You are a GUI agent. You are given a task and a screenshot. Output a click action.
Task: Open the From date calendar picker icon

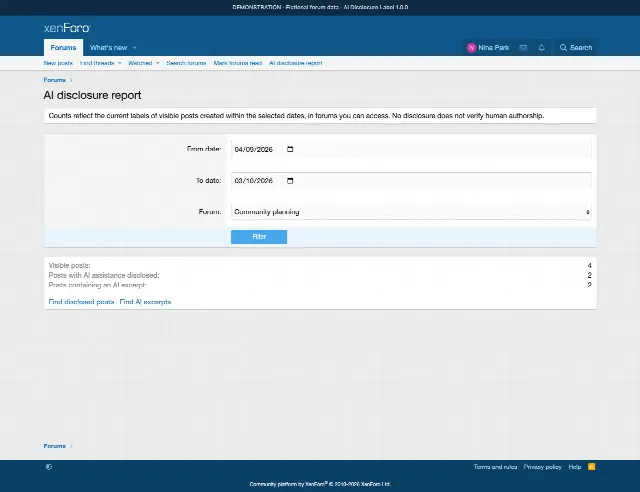pyautogui.click(x=290, y=149)
